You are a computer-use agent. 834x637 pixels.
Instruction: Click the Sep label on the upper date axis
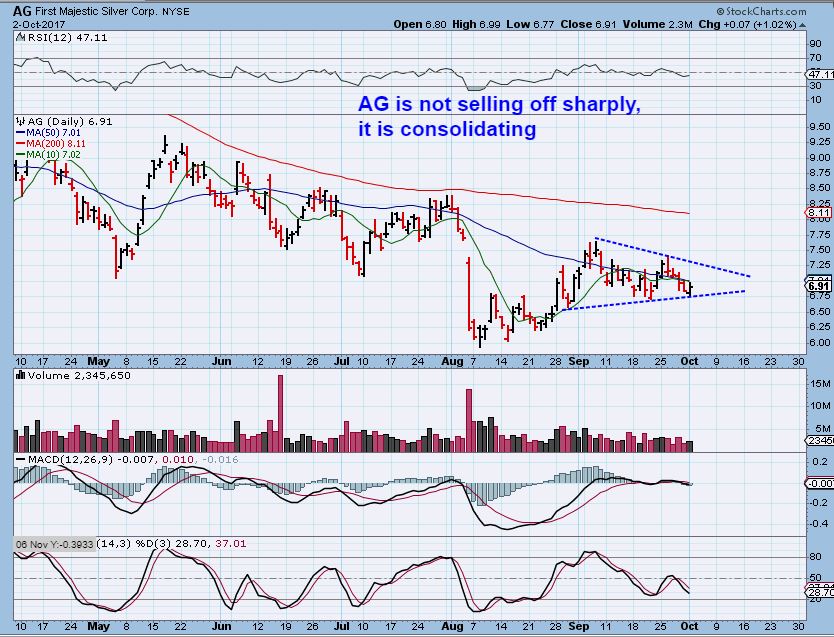click(x=578, y=361)
